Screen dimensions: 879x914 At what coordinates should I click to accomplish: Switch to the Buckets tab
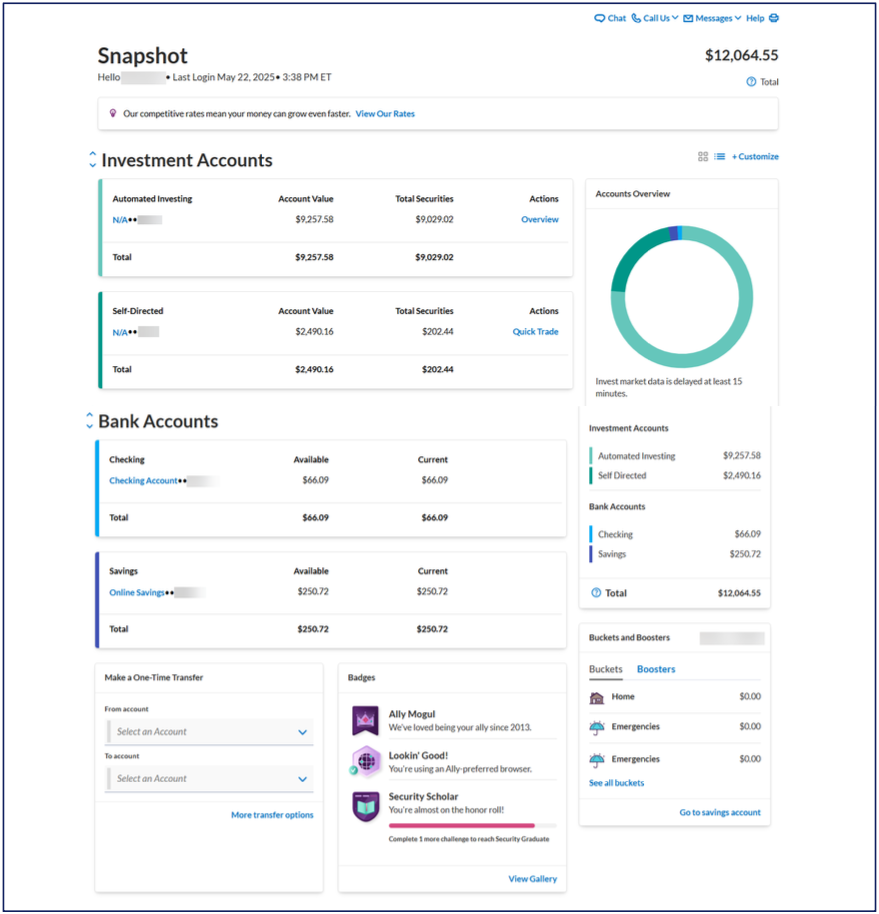click(x=606, y=669)
